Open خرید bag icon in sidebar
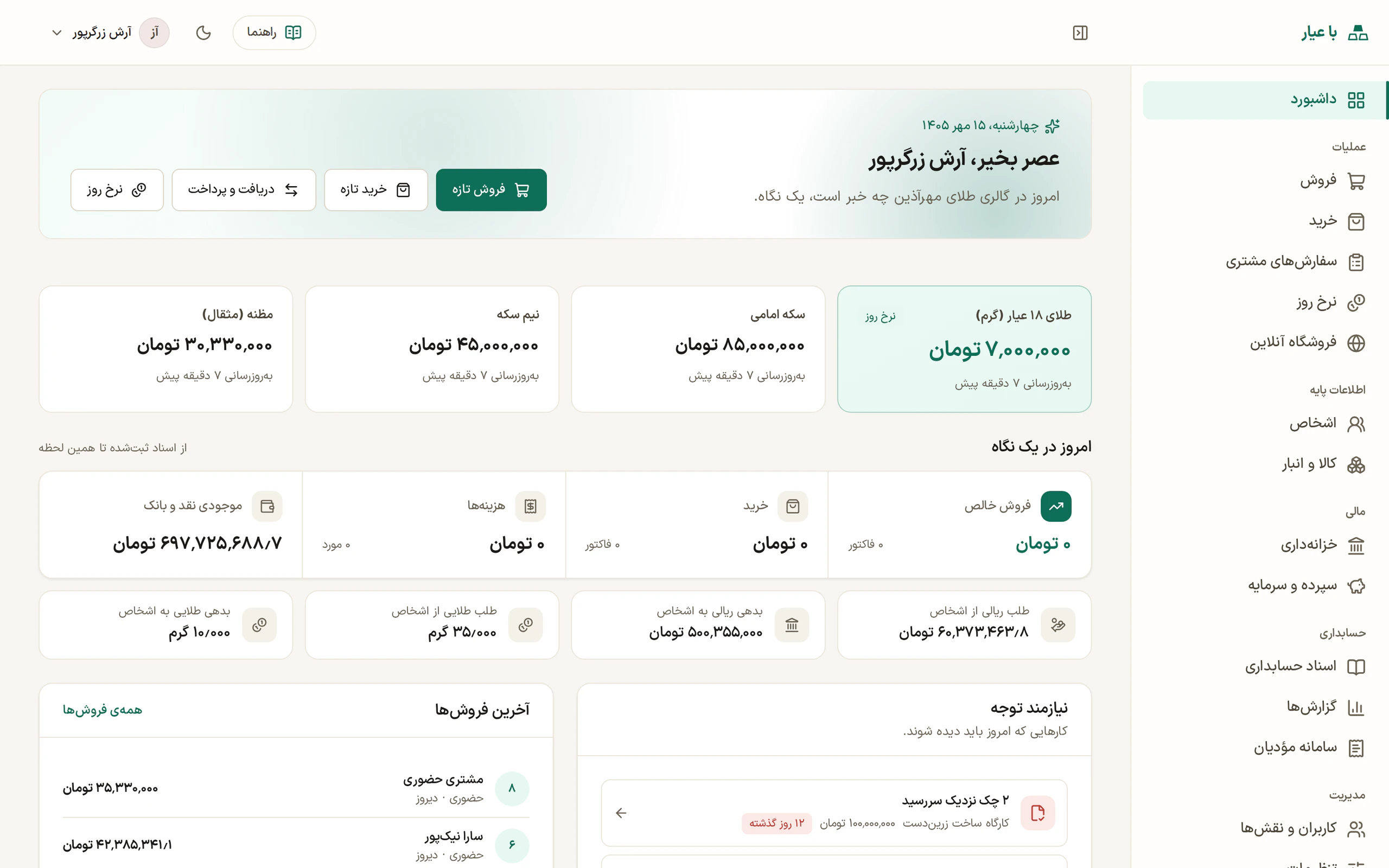 (x=1356, y=221)
